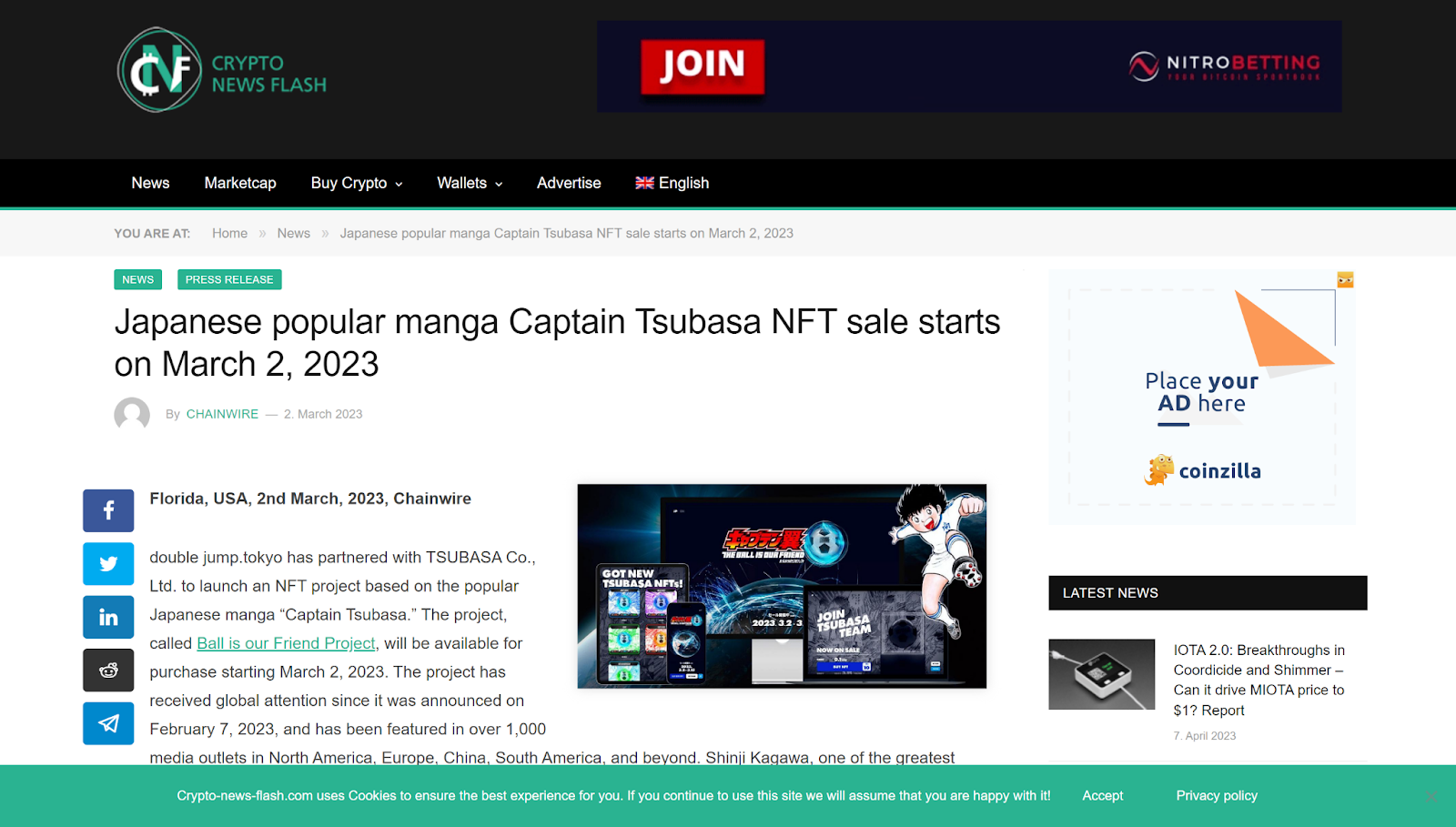Accept the cookie notice

(x=1103, y=795)
